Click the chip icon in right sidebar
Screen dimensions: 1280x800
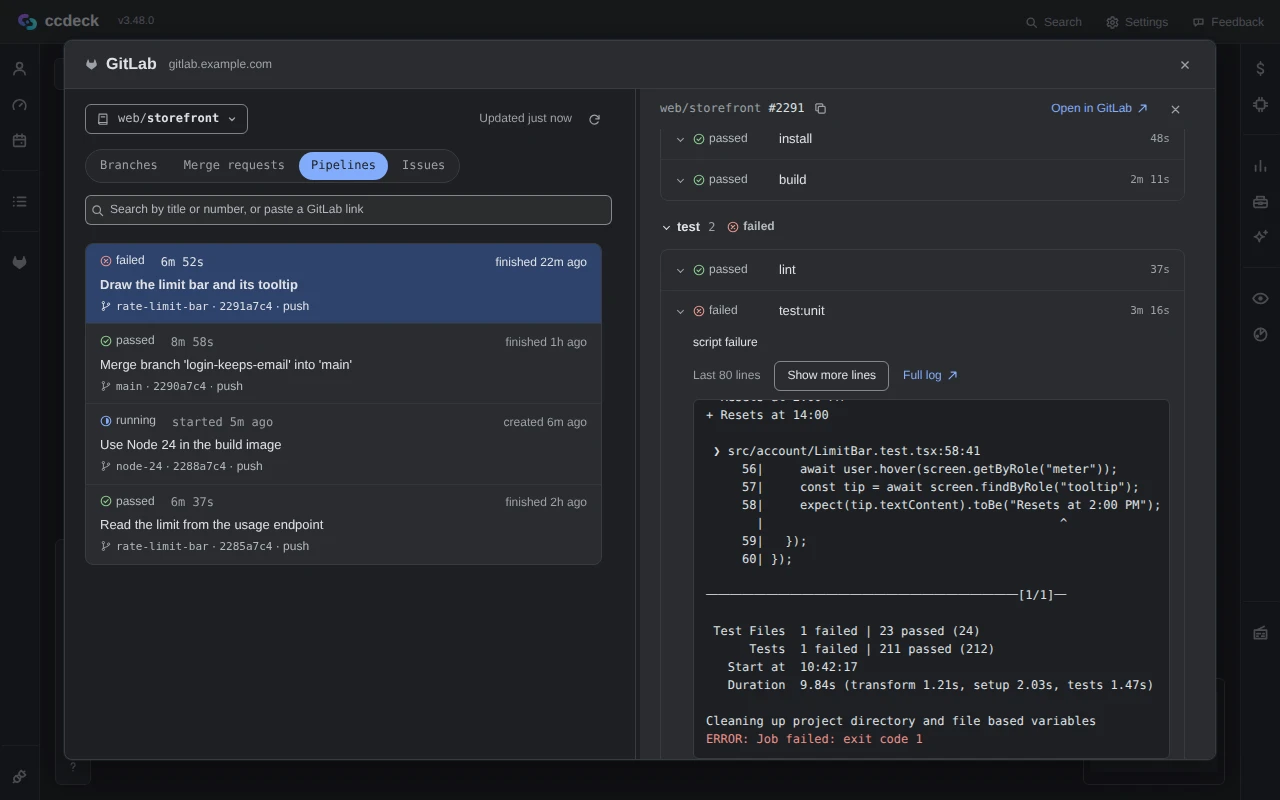[x=1260, y=105]
